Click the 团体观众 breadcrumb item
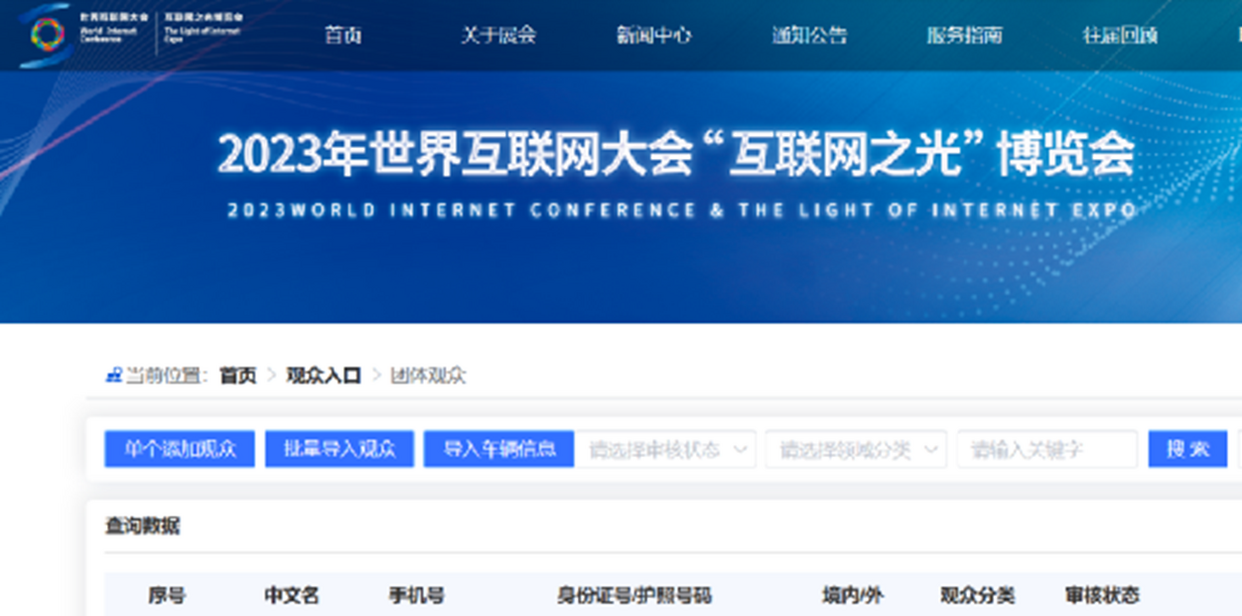Image resolution: width=1242 pixels, height=616 pixels. 428,376
